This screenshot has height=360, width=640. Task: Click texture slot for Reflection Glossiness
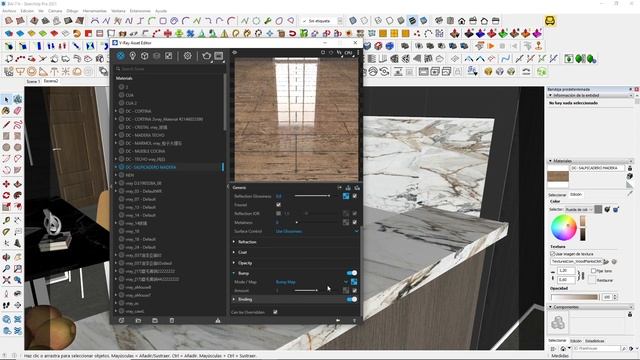tap(346, 196)
